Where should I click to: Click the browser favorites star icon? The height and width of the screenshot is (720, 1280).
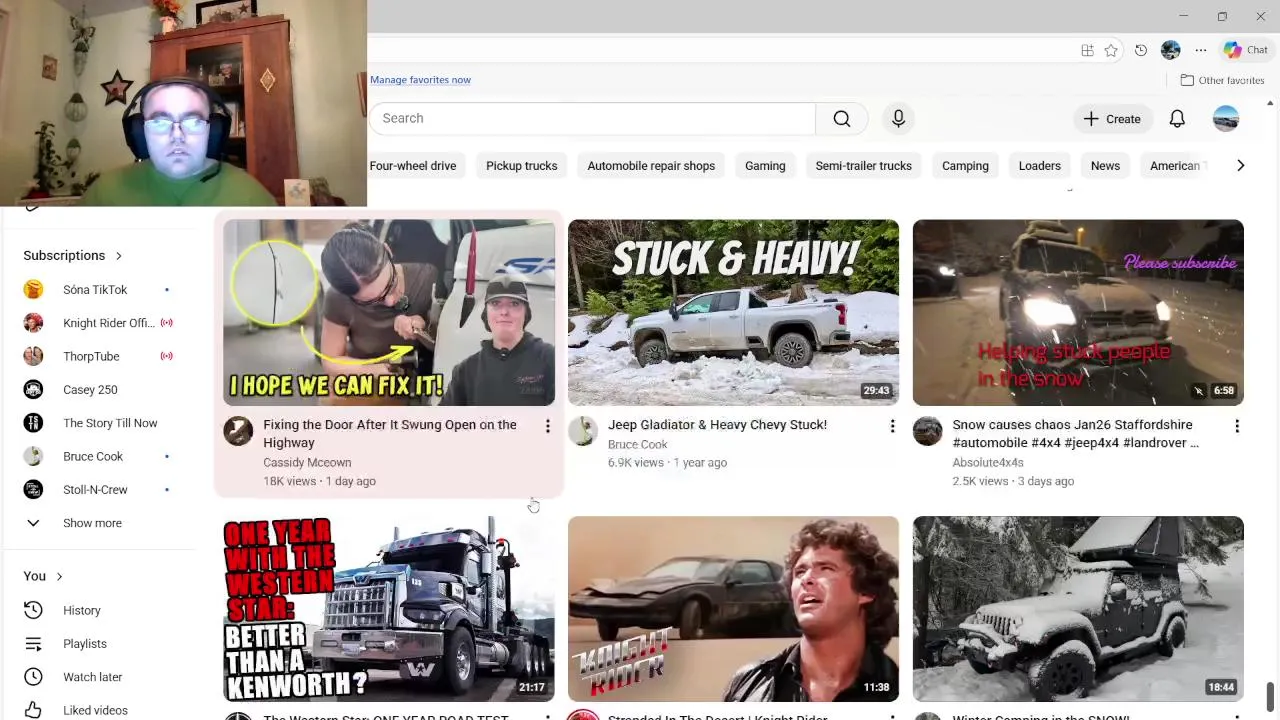coord(1111,50)
